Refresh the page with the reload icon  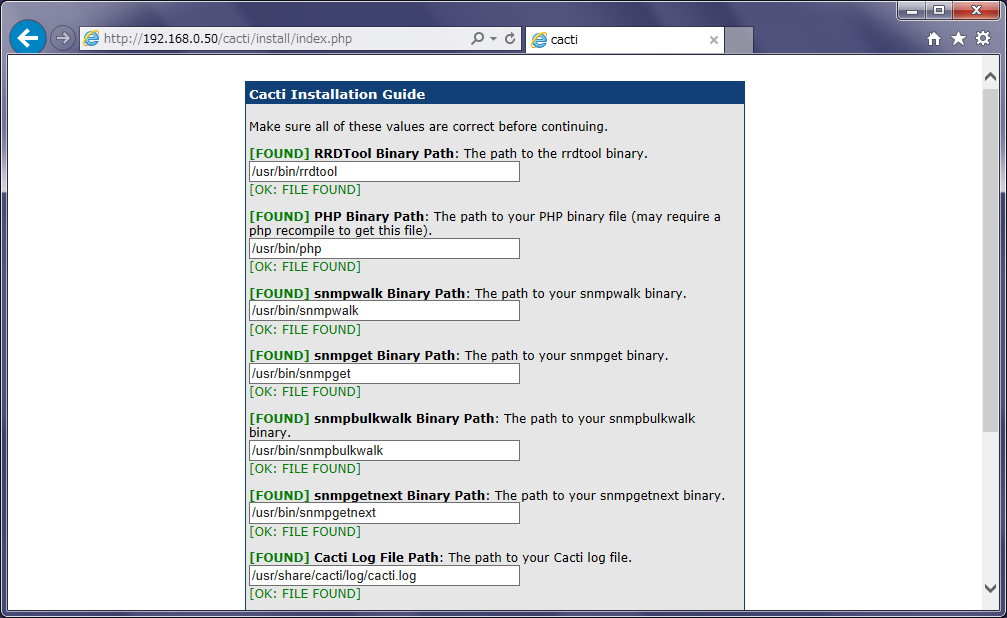pyautogui.click(x=510, y=39)
